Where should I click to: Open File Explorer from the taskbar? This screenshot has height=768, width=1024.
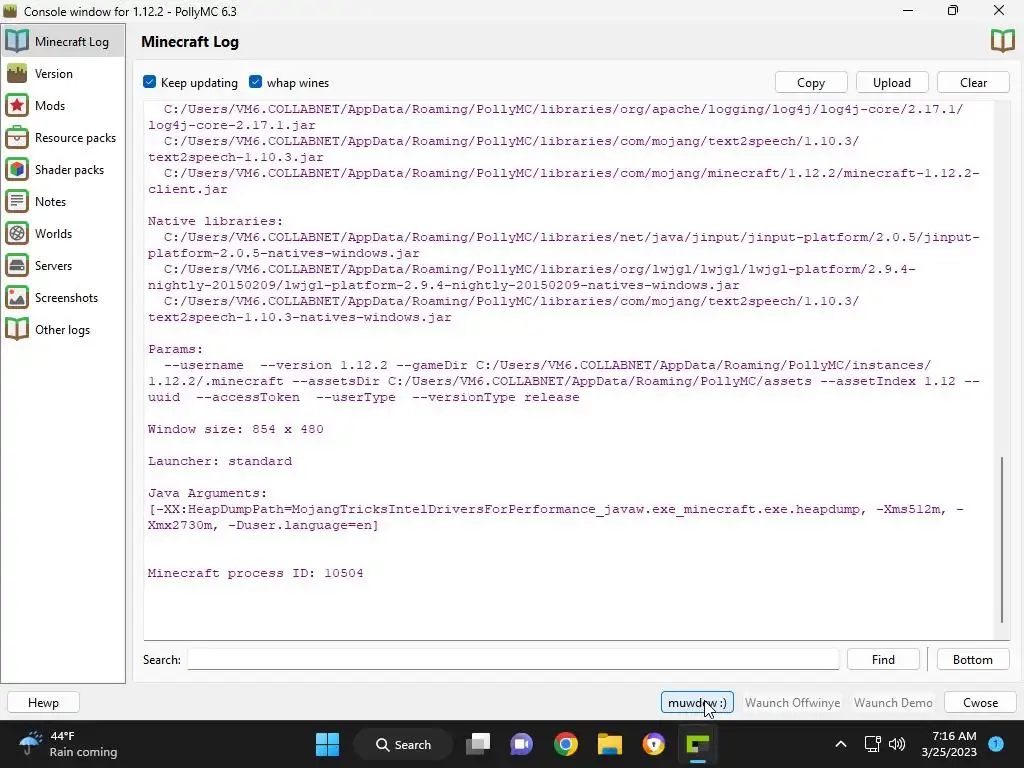point(609,744)
